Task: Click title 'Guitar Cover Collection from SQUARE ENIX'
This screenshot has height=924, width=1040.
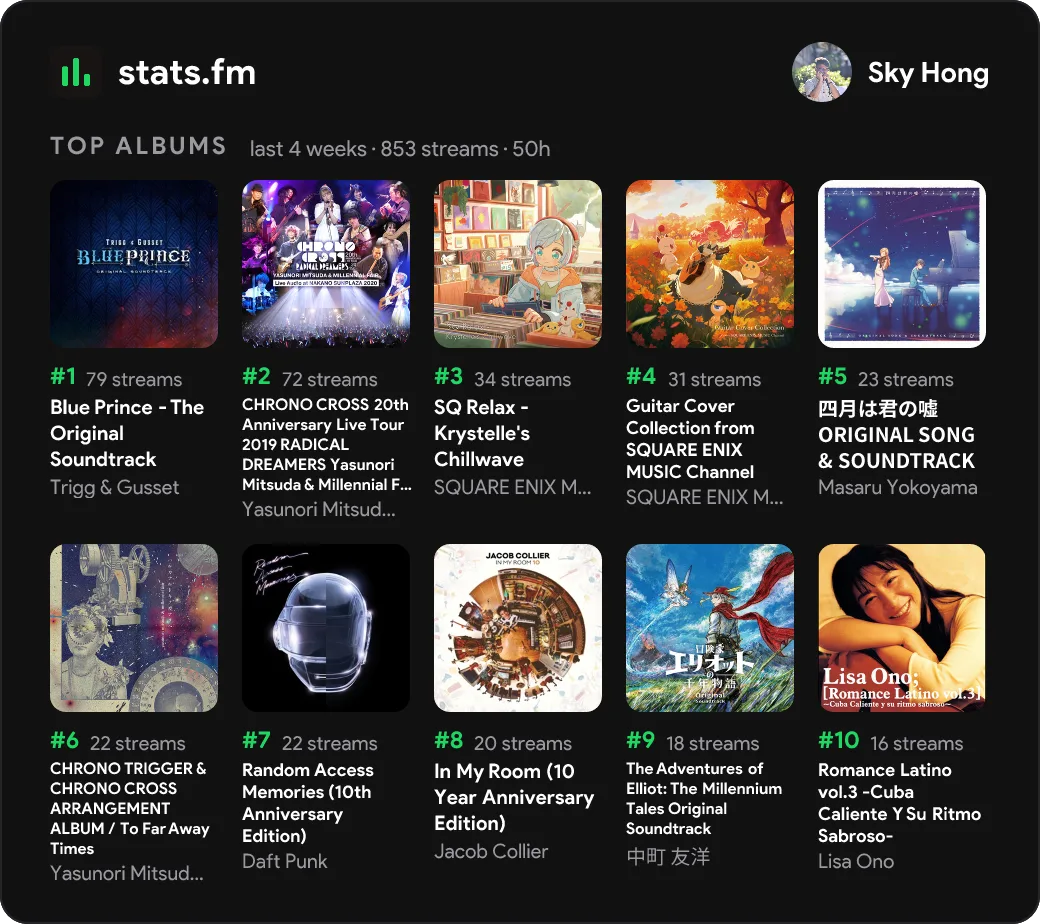Action: click(x=690, y=438)
